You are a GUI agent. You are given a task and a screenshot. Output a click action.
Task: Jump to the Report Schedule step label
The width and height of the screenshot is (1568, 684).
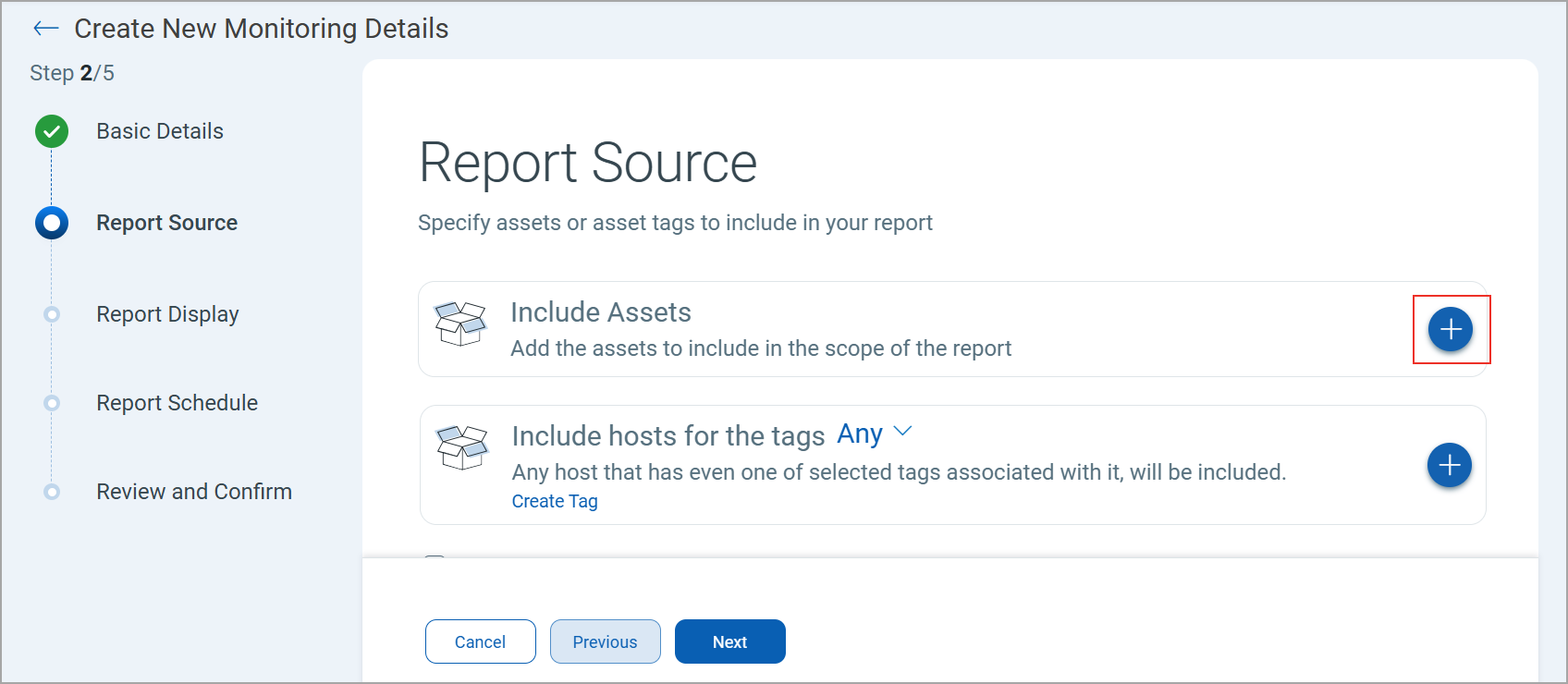click(x=177, y=403)
